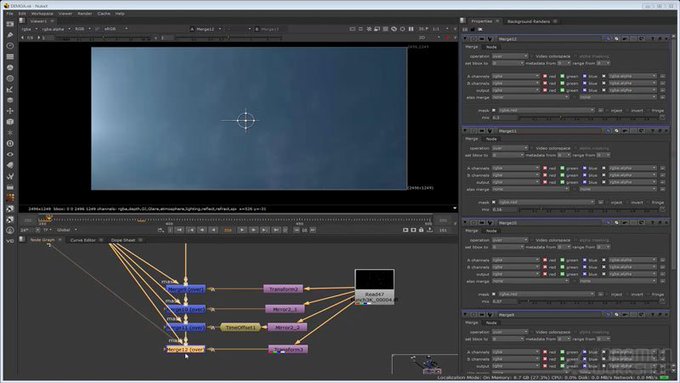Image resolution: width=680 pixels, height=383 pixels.
Task: Open the Filter nodes toolbar icon
Action: coord(10,78)
